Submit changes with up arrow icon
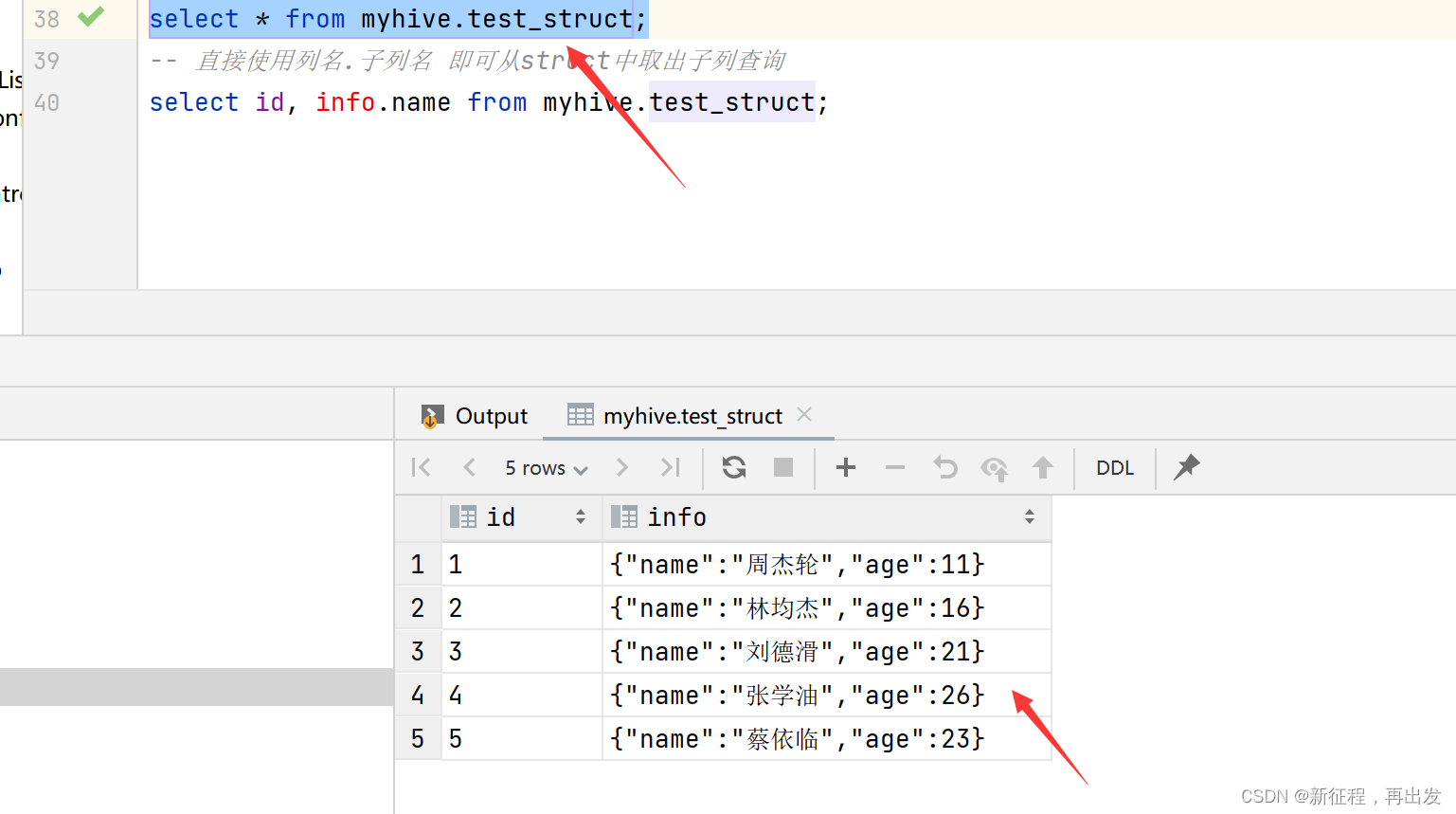This screenshot has height=814, width=1456. pyautogui.click(x=1043, y=467)
